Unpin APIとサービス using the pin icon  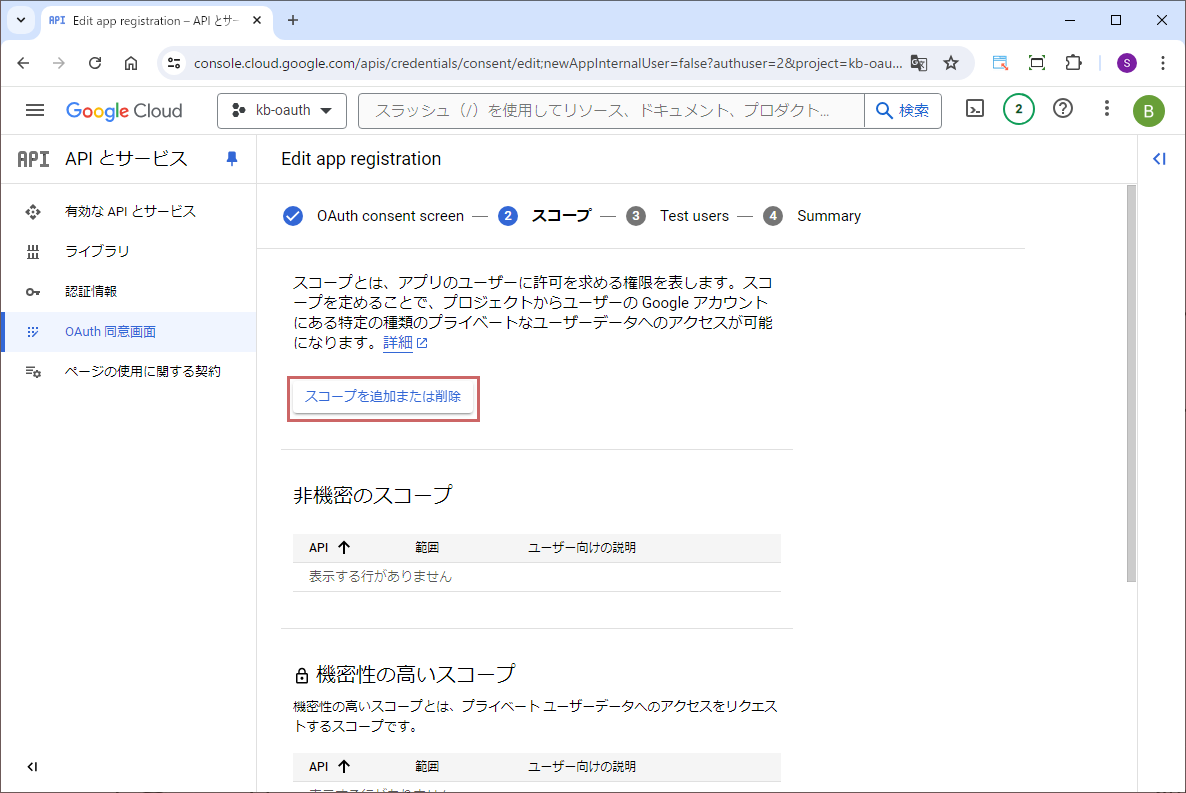[x=232, y=159]
